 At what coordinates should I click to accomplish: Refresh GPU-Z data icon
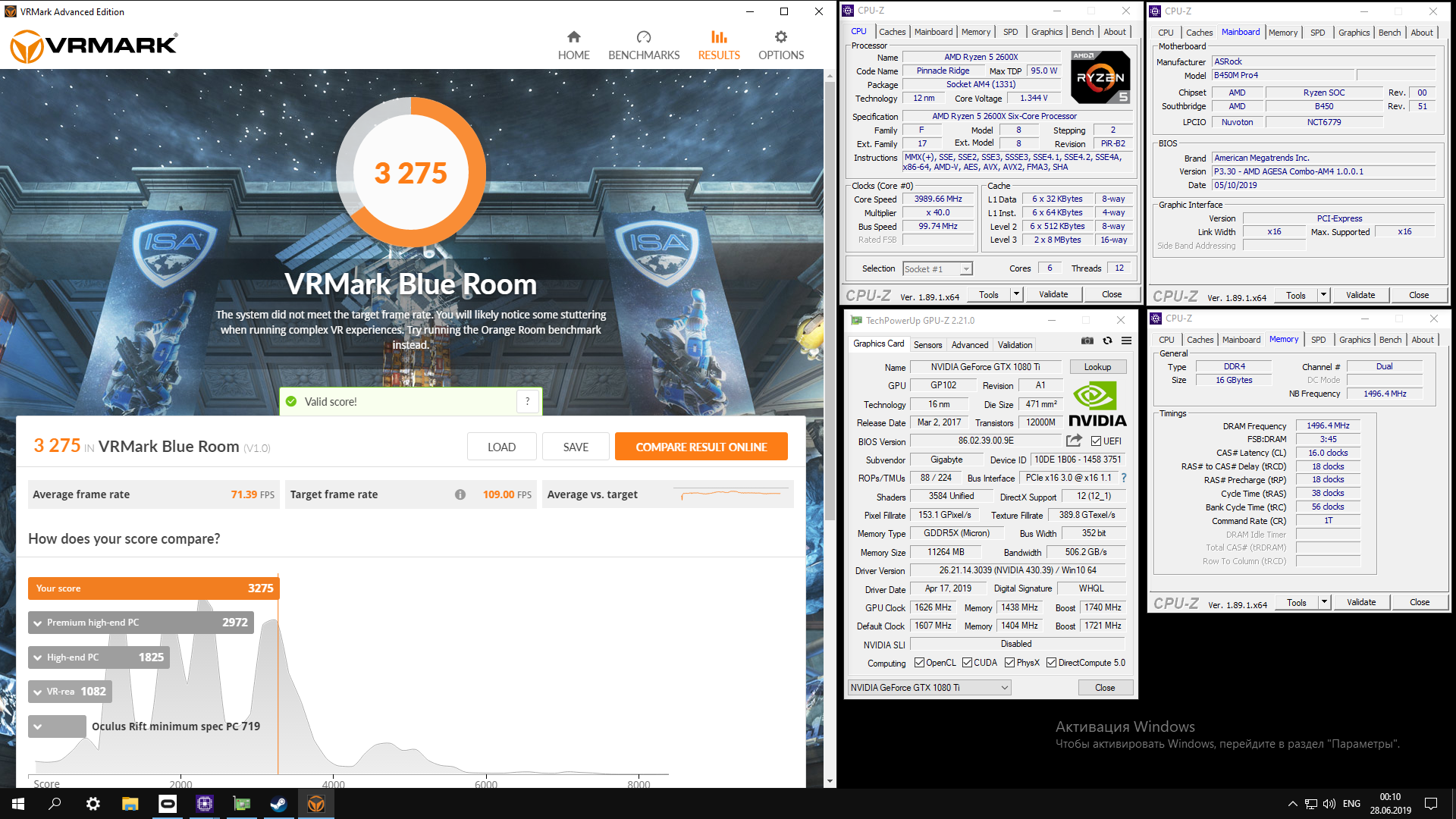[x=1107, y=340]
